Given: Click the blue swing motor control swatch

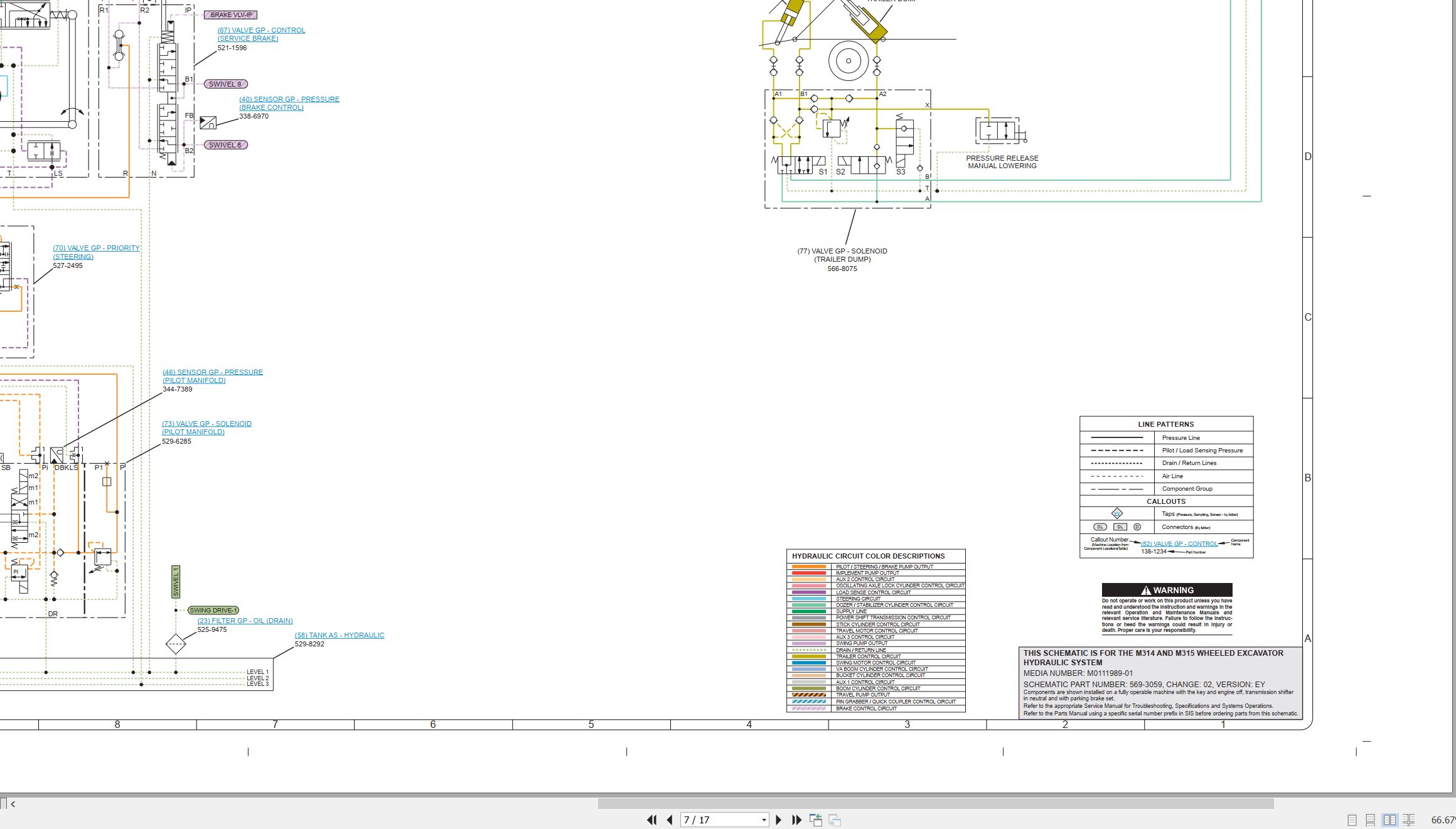Looking at the screenshot, I should [x=809, y=663].
